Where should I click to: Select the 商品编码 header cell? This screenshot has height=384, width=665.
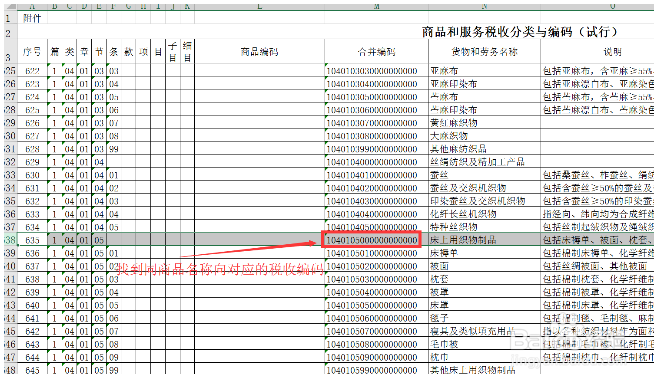pyautogui.click(x=260, y=52)
